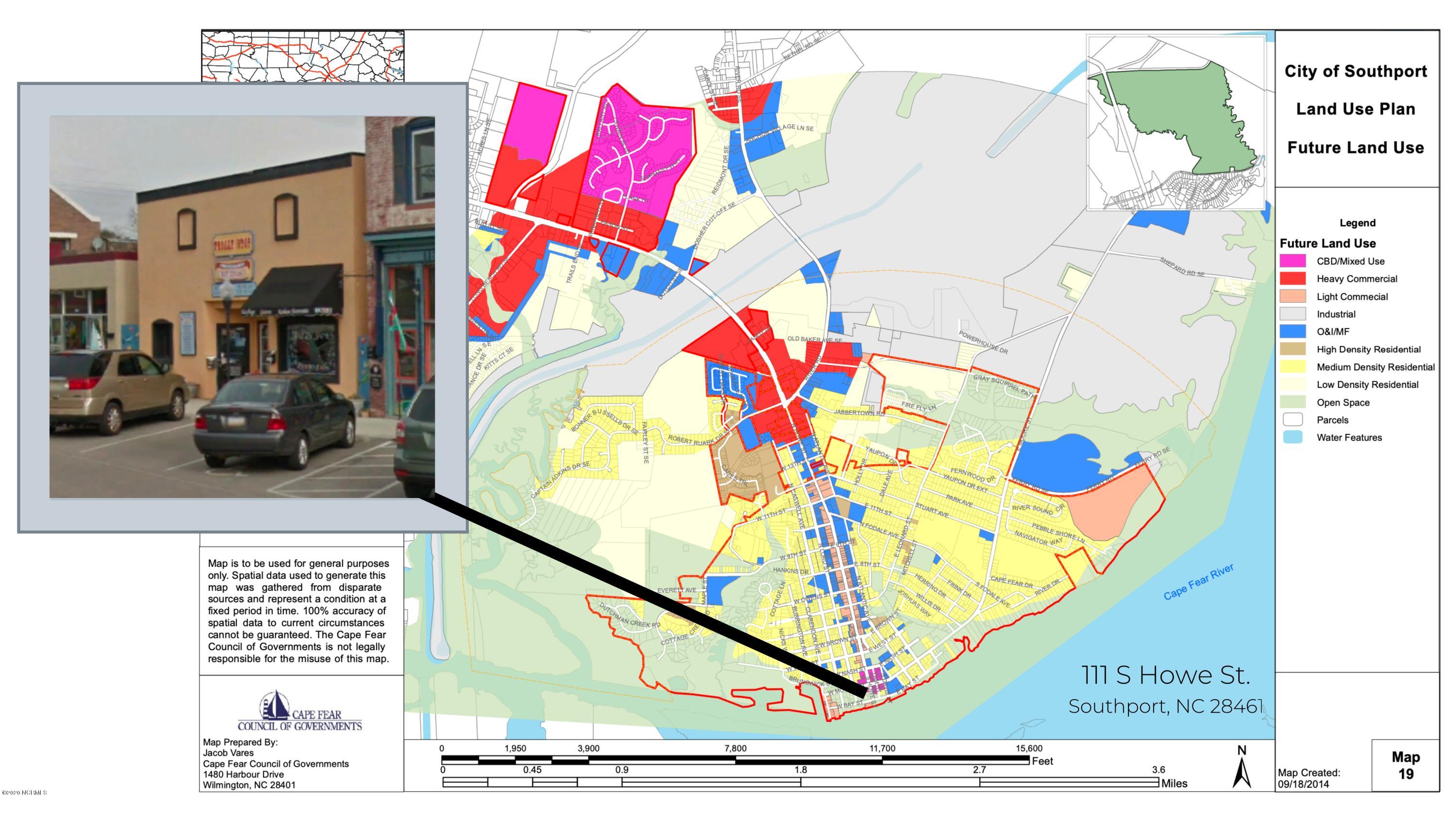Click the large blue lake area on map

pos(1054,464)
